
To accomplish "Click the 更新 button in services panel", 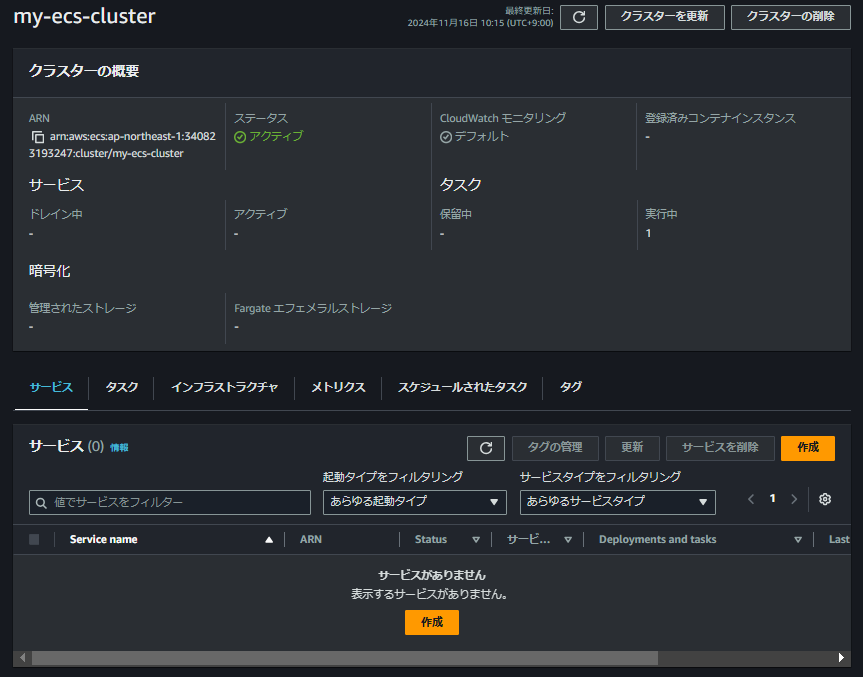I will [632, 448].
